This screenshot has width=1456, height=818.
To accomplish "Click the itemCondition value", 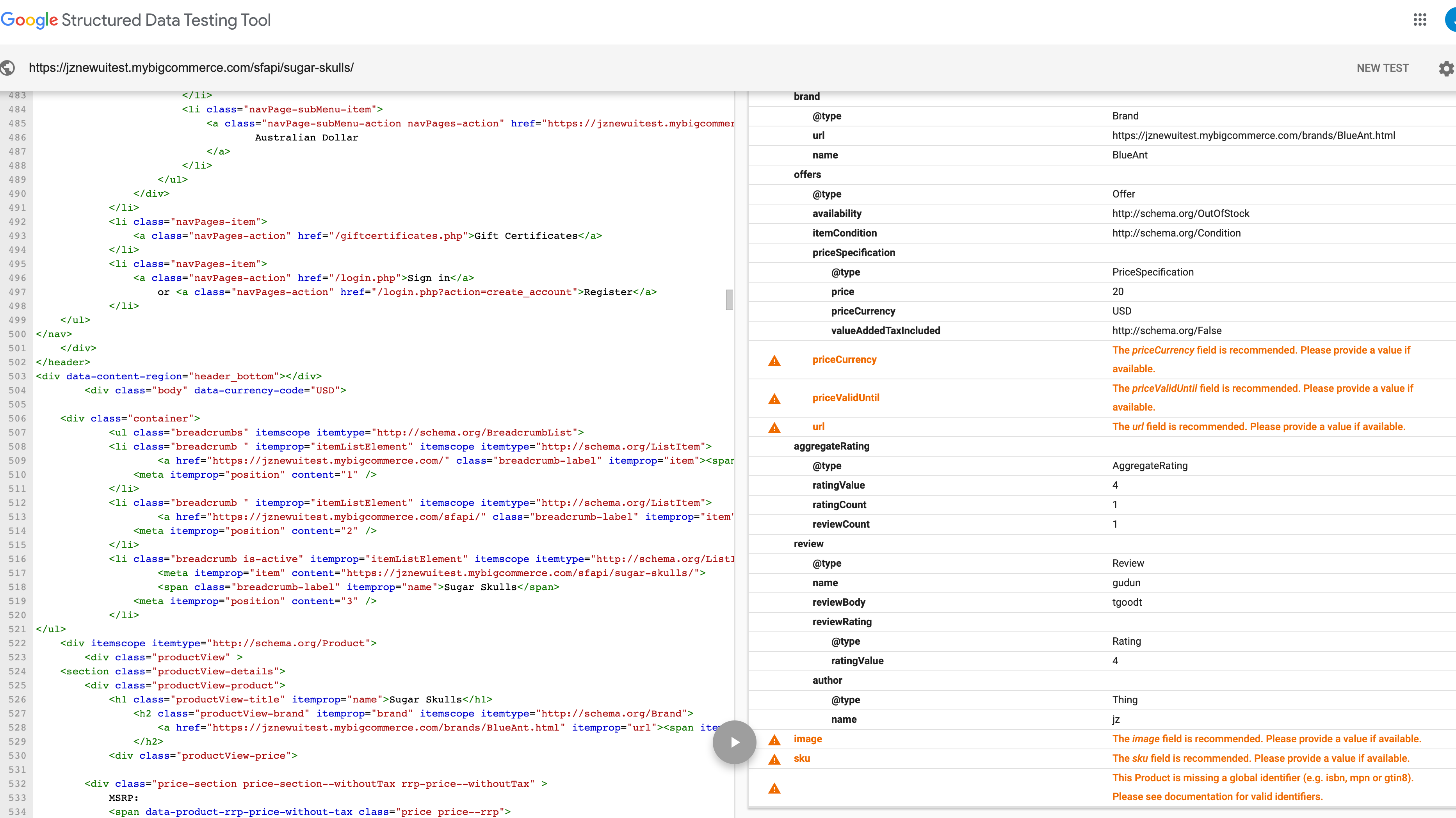I will [x=1176, y=233].
